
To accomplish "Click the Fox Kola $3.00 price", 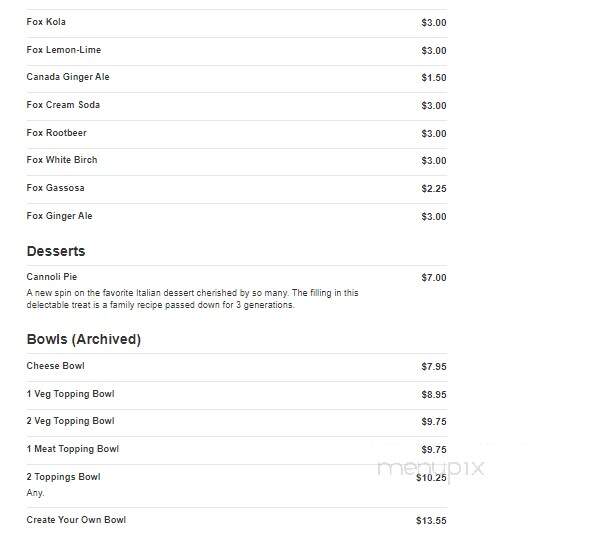I will coord(434,23).
